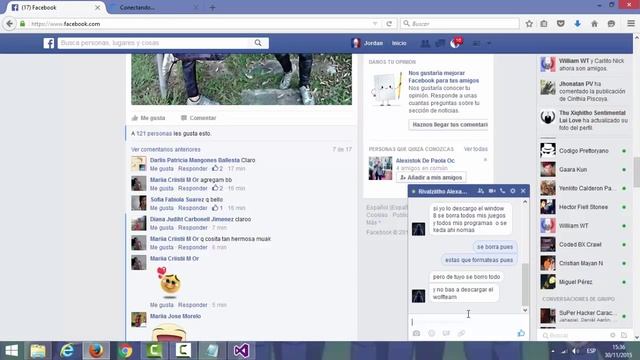
Task: Open the Jordan profile link
Action: tap(368, 43)
